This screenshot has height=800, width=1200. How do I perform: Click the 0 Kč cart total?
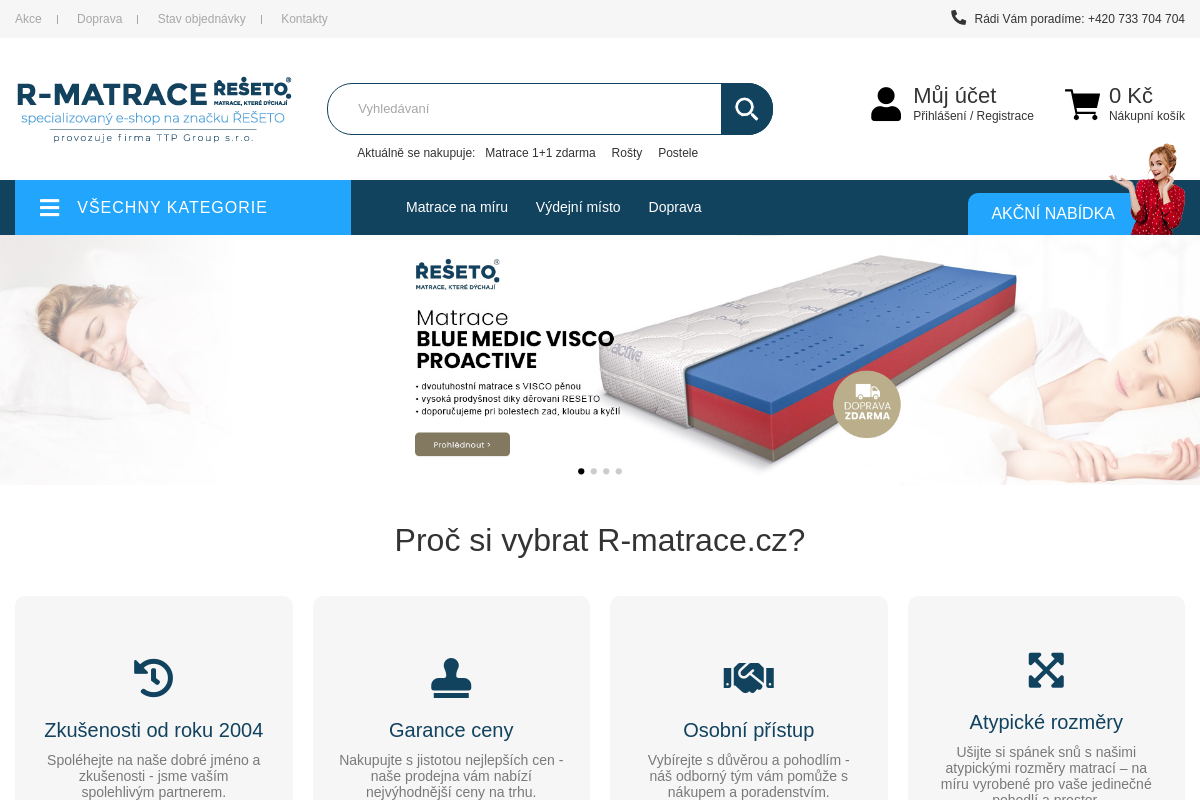[1131, 95]
